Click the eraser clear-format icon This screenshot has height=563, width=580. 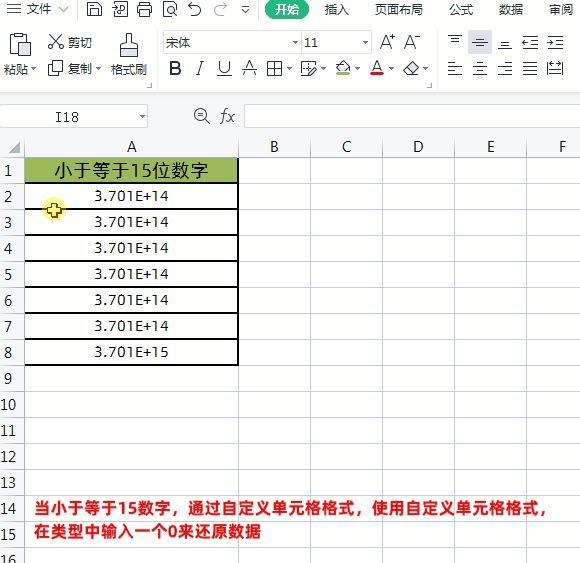click(411, 68)
